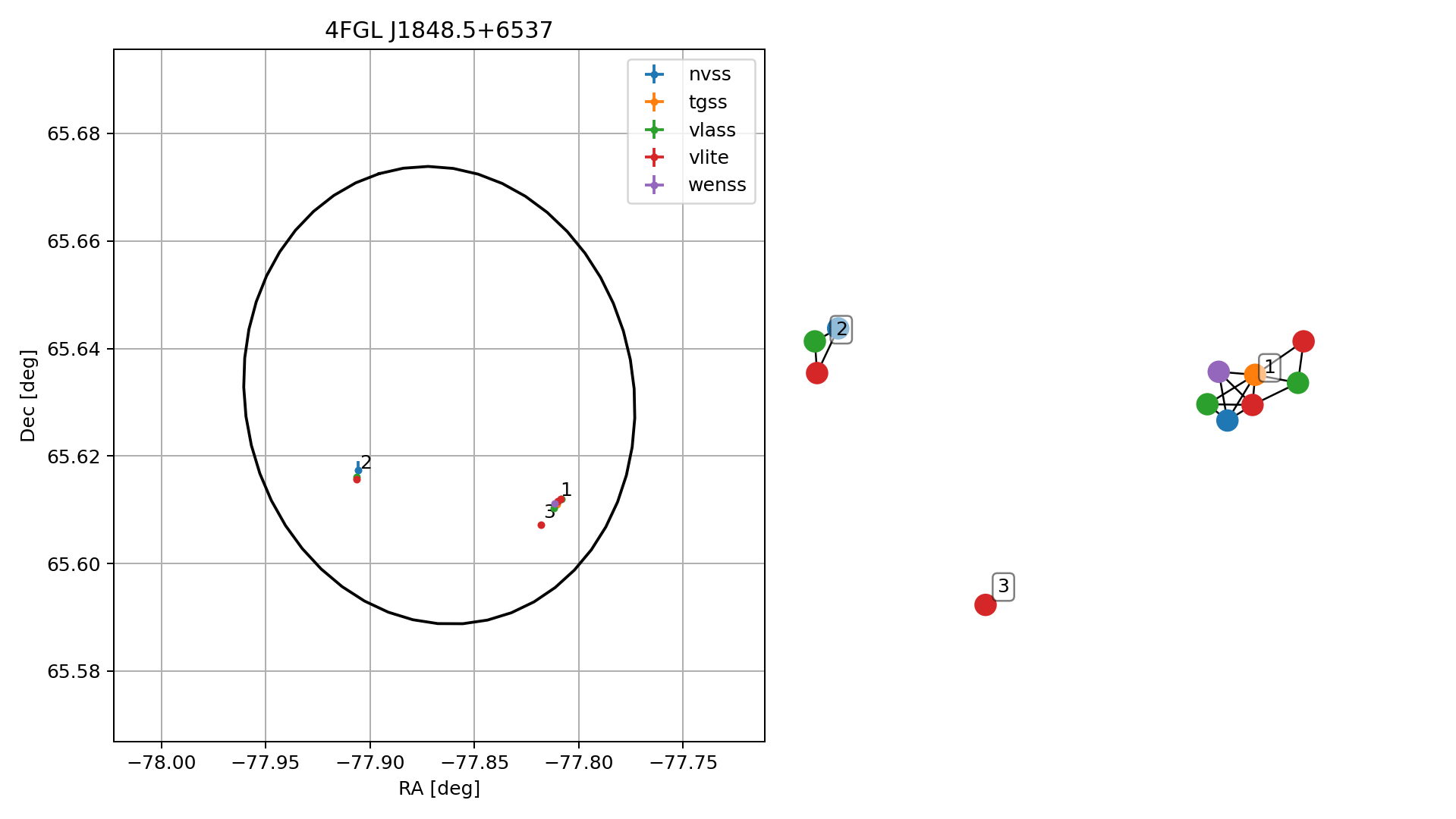The height and width of the screenshot is (819, 1456).
Task: Click the RA [deg] axis label
Action: [x=439, y=789]
